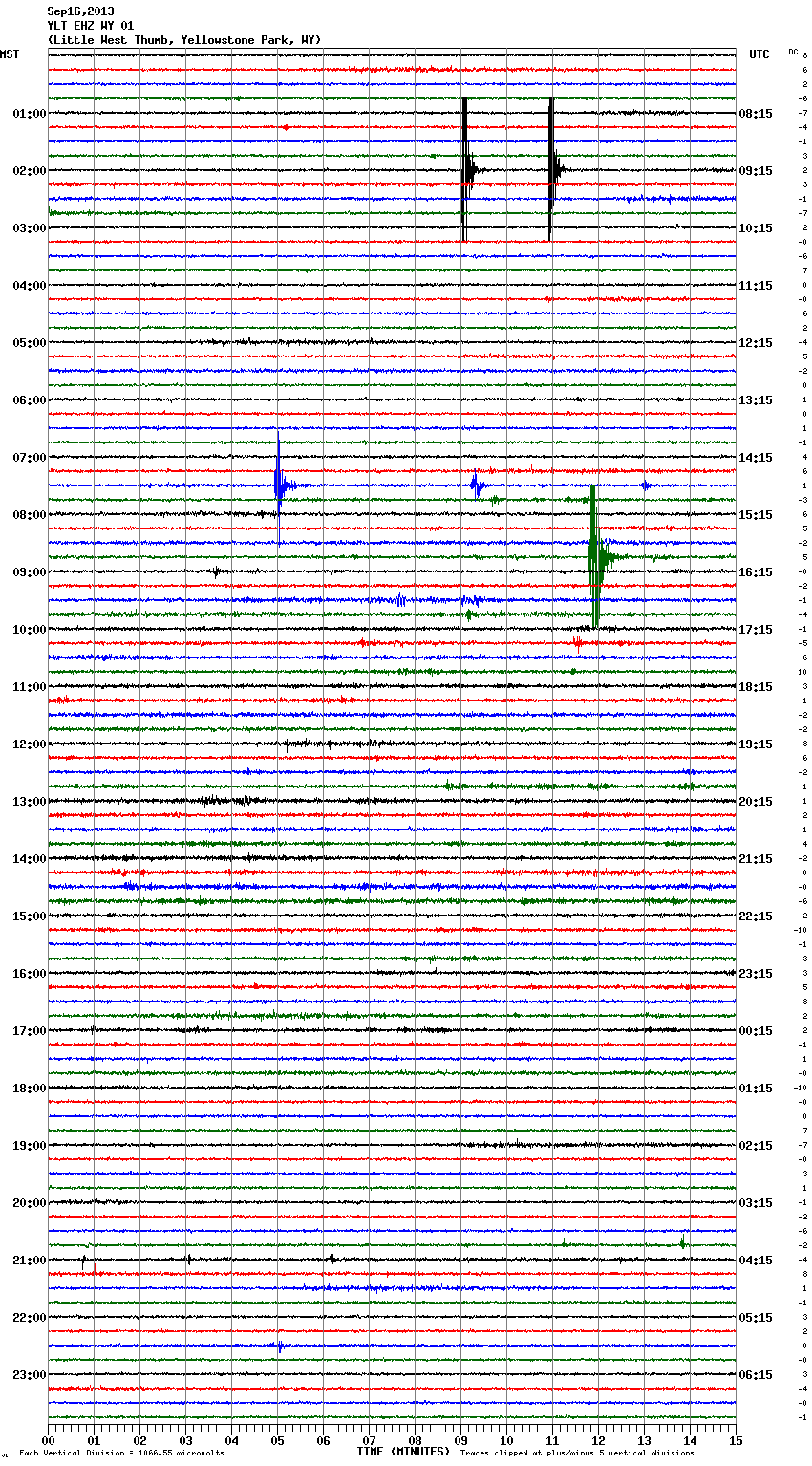Select the 04:00 MST time label
The image size is (812, 1466).
30,286
